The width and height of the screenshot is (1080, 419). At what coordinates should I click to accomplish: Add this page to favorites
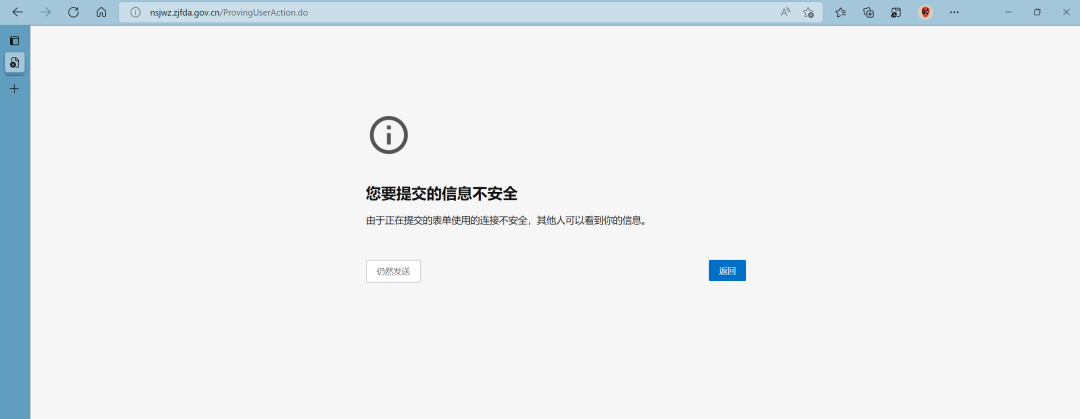(808, 12)
